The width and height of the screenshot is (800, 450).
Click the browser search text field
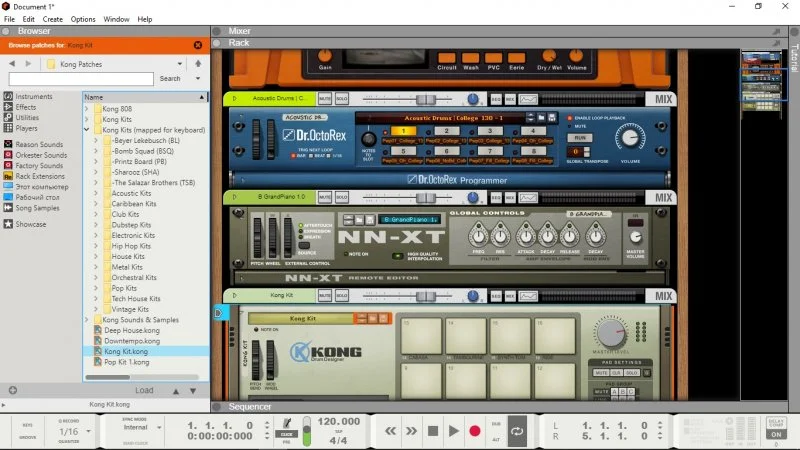(81, 79)
